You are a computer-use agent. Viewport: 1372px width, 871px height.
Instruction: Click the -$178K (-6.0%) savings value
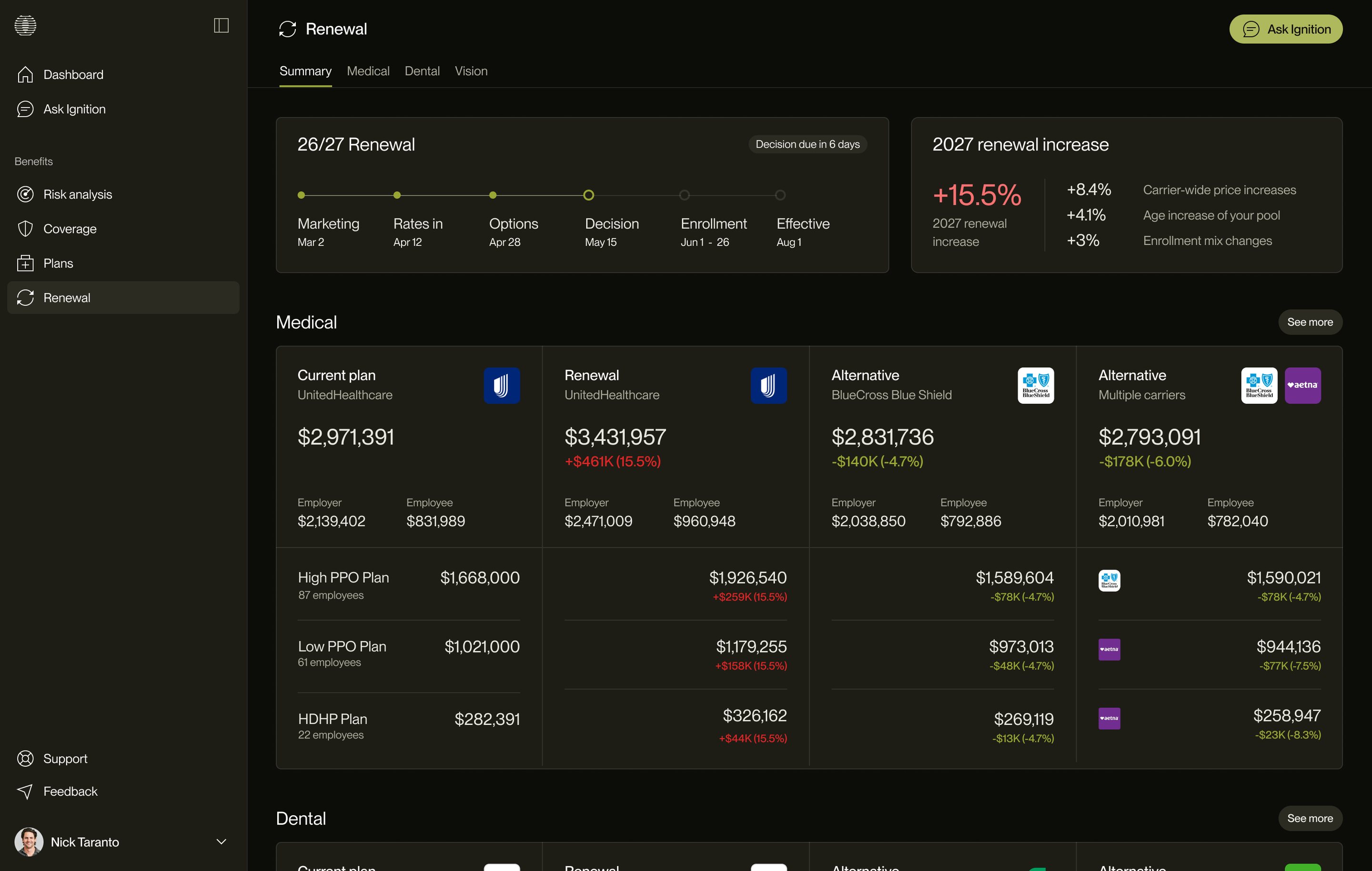(x=1145, y=461)
